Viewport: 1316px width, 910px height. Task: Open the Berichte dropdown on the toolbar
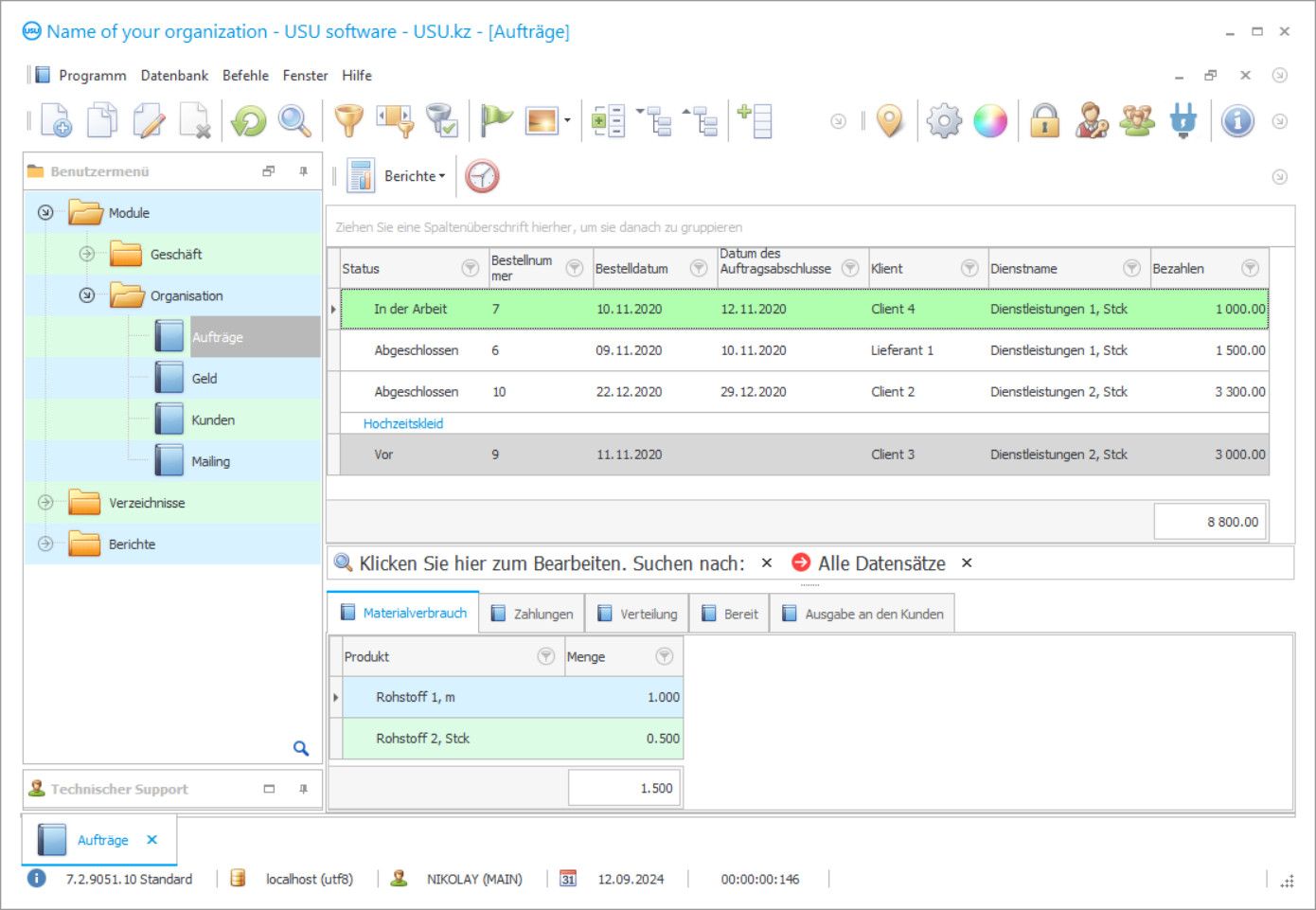point(414,175)
